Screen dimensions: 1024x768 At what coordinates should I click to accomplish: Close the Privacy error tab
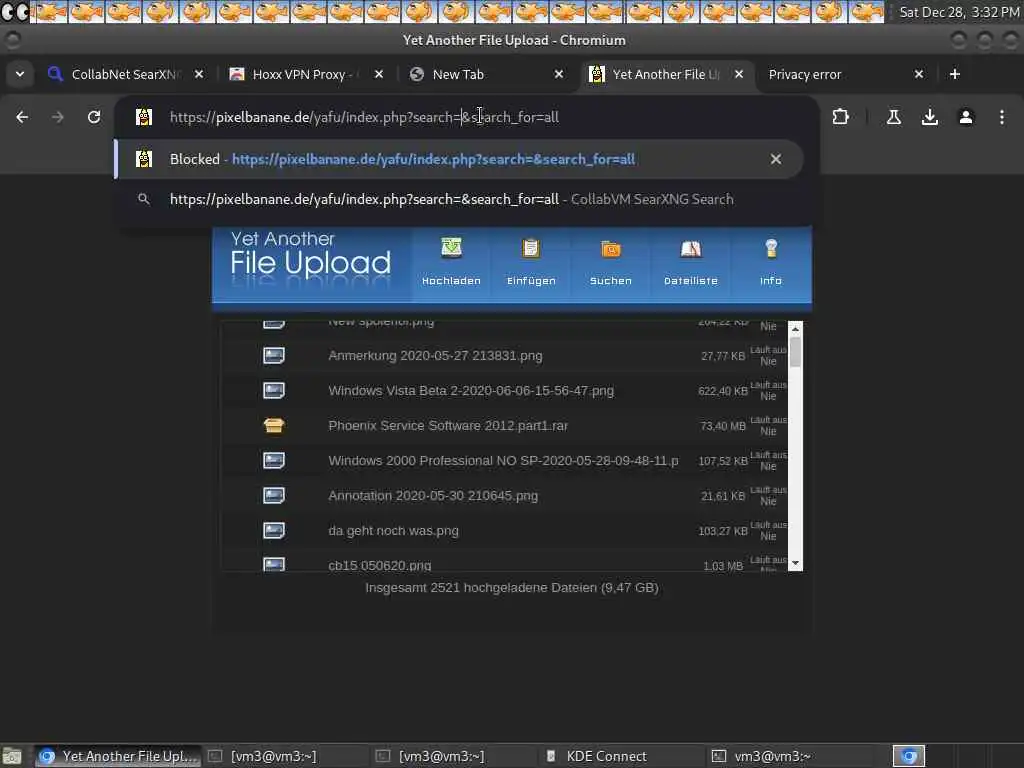919,74
